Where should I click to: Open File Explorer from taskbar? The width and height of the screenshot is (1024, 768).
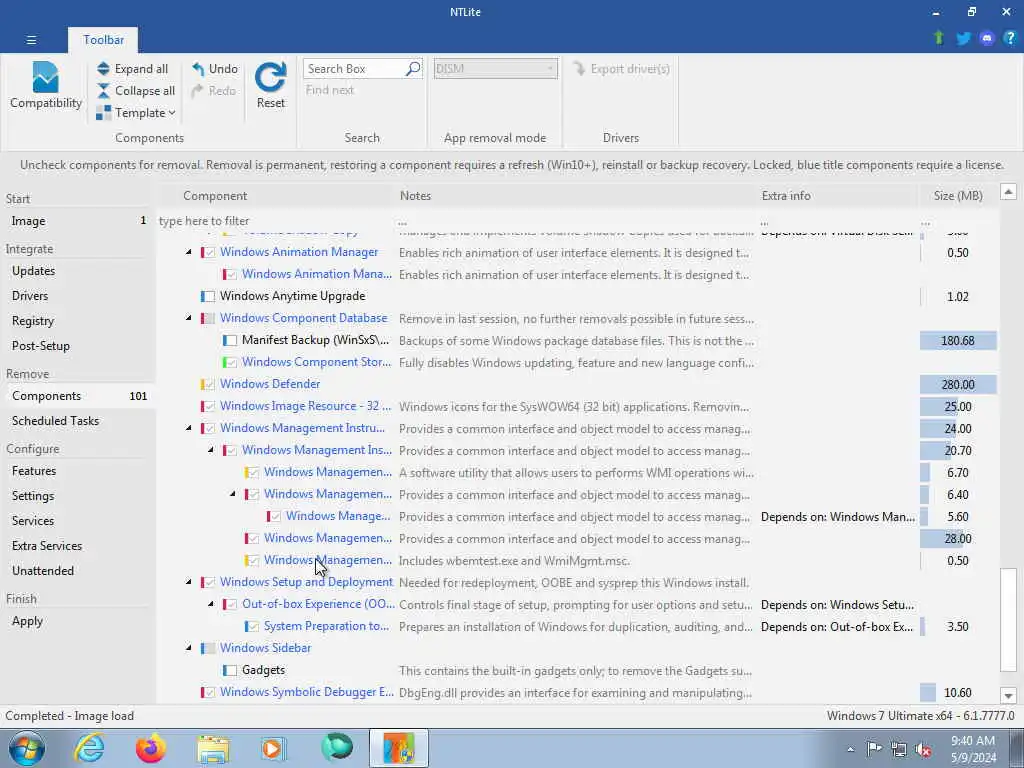point(213,748)
